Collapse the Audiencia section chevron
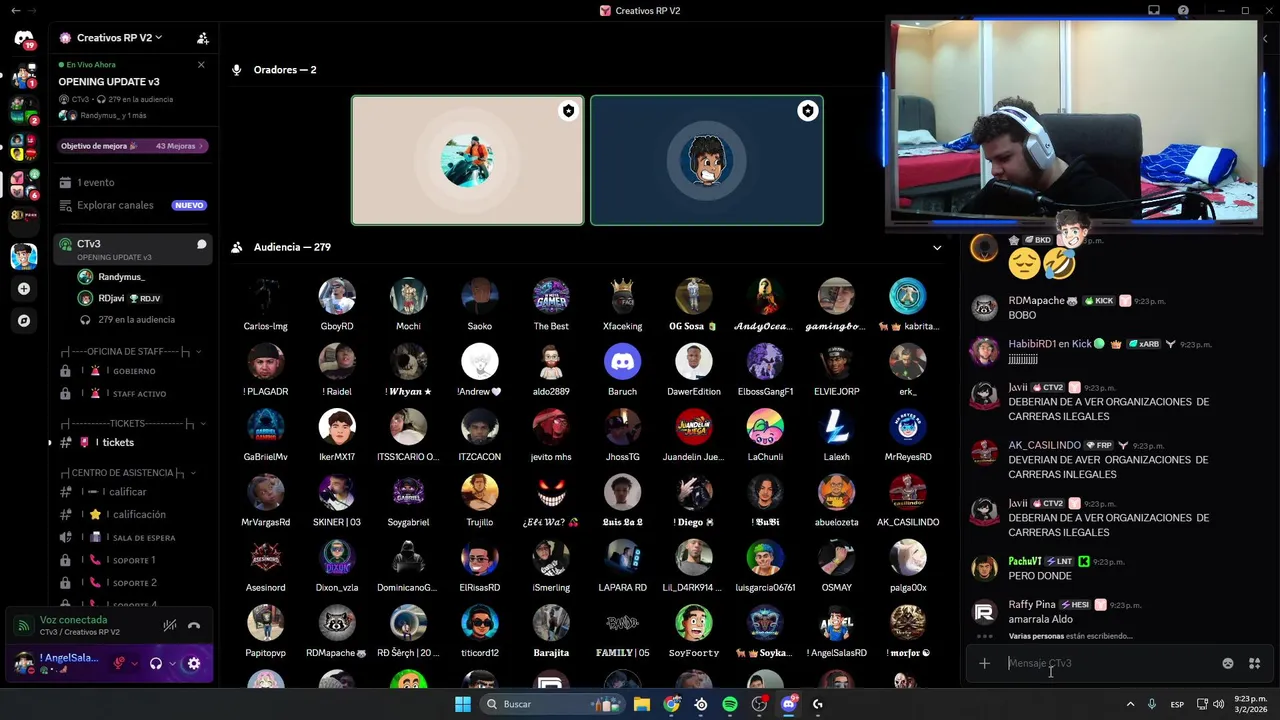1280x720 pixels. (x=937, y=247)
